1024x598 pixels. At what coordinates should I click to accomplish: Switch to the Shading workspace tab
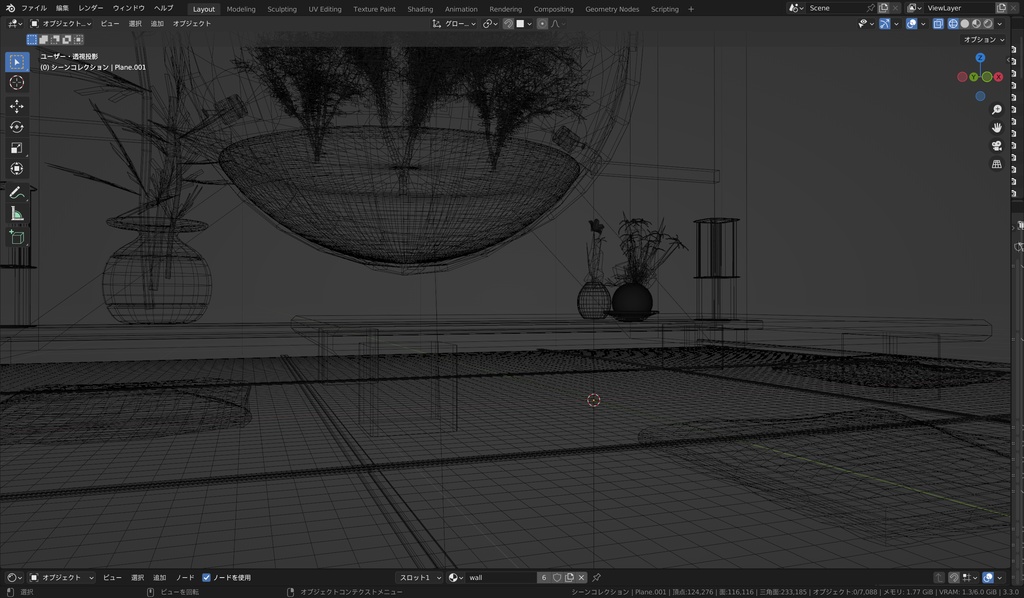coord(420,9)
